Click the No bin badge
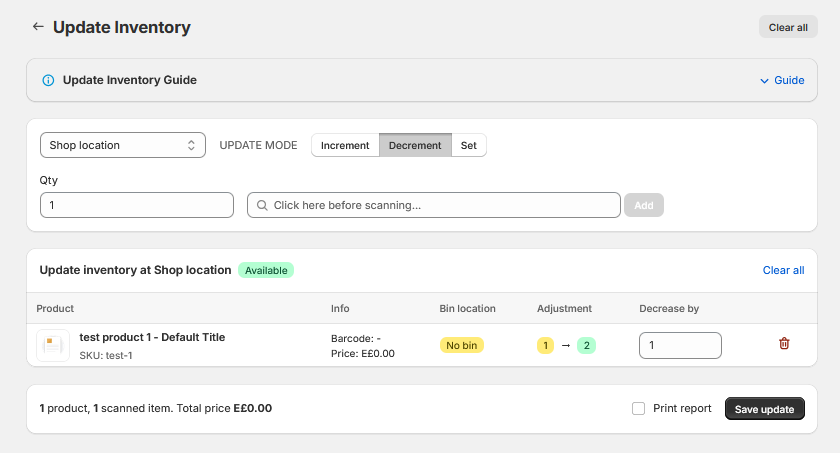The height and width of the screenshot is (453, 840). (x=462, y=345)
